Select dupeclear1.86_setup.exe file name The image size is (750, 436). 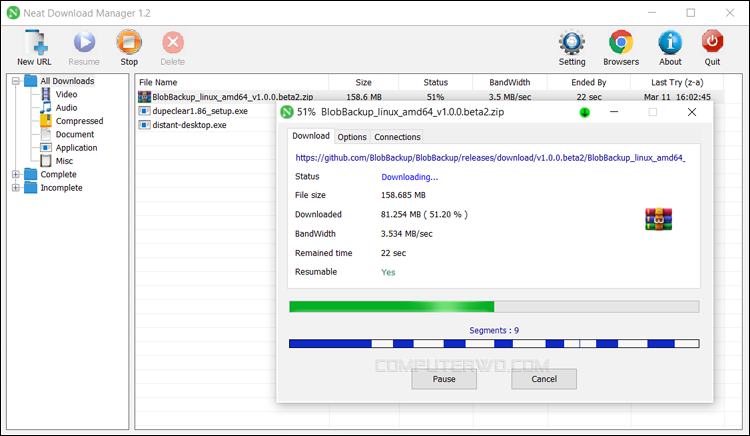pyautogui.click(x=200, y=111)
